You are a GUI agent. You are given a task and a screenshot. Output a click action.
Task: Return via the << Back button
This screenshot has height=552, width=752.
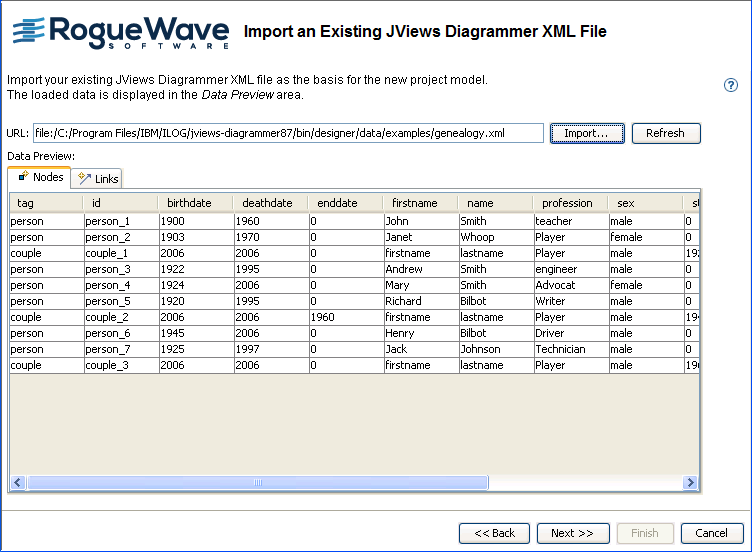pyautogui.click(x=494, y=533)
